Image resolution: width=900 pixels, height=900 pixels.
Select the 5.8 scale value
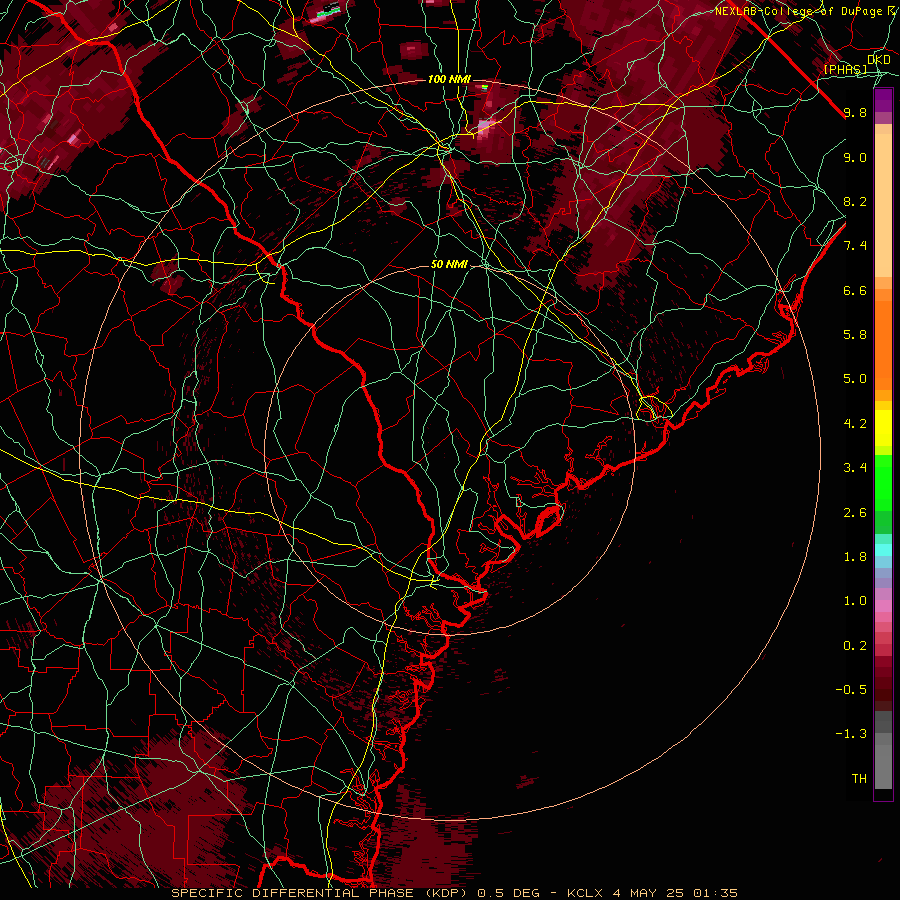855,335
